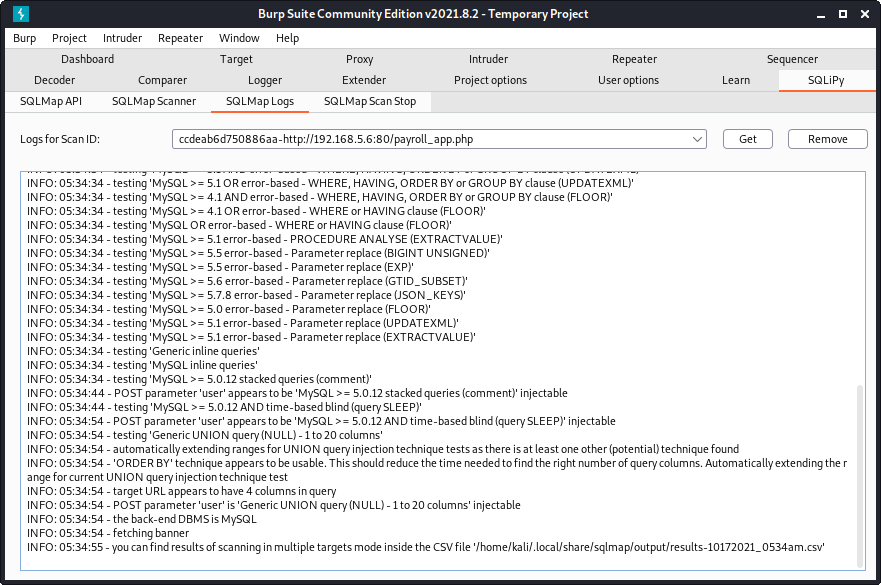Maximize the Burp Suite window
The image size is (881, 585).
843,14
